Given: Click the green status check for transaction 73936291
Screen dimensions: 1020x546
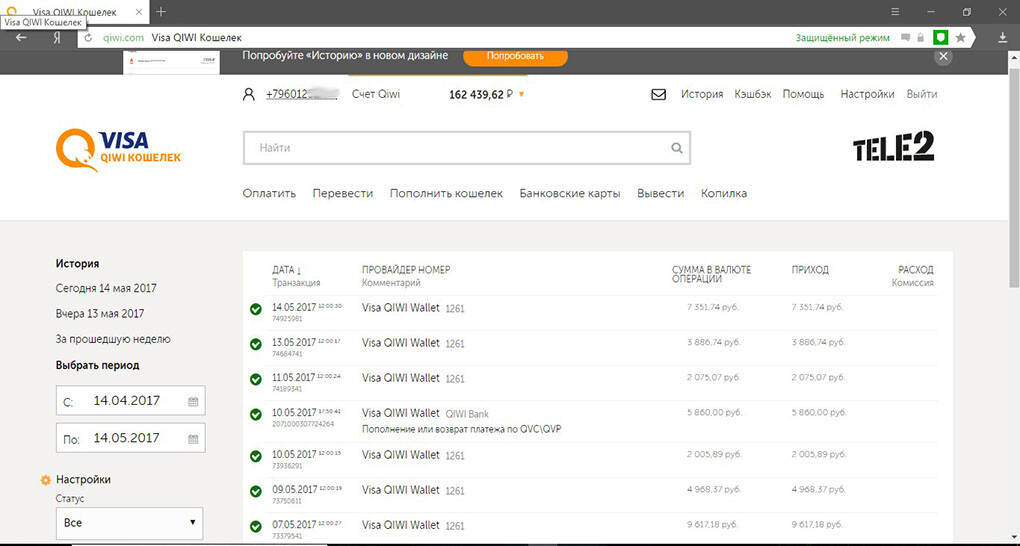Looking at the screenshot, I should (256, 456).
